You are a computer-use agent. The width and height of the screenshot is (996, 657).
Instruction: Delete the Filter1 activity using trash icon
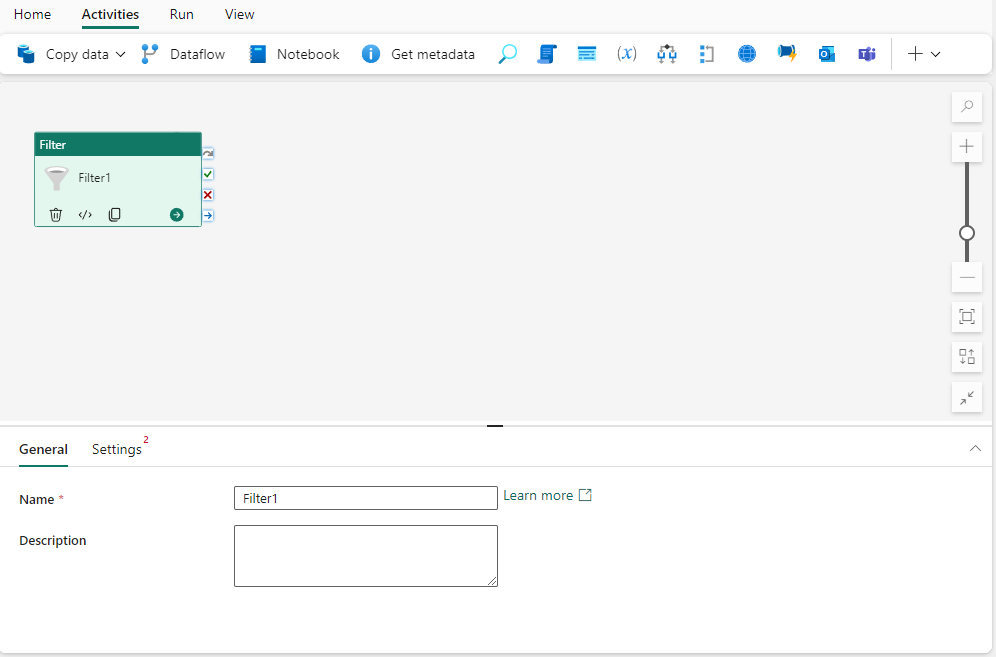click(x=56, y=214)
